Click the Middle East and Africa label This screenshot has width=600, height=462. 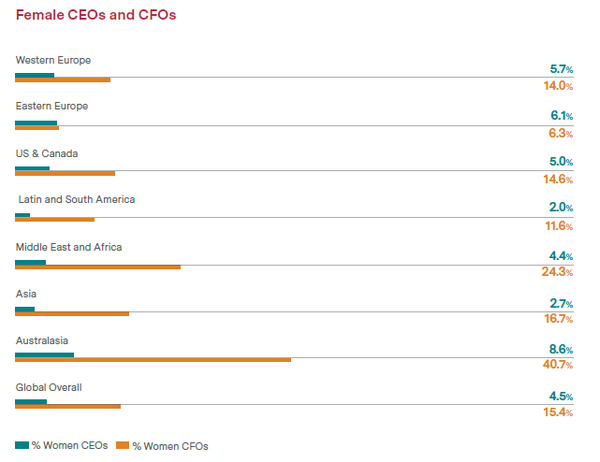coord(69,246)
